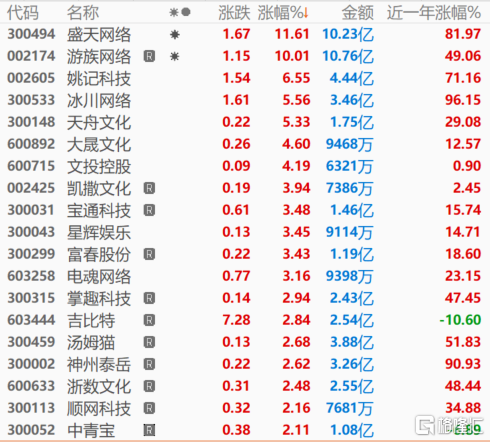This screenshot has height=442, width=490.
Task: Click the R badge beside 宝通科技
Action: click(x=149, y=210)
